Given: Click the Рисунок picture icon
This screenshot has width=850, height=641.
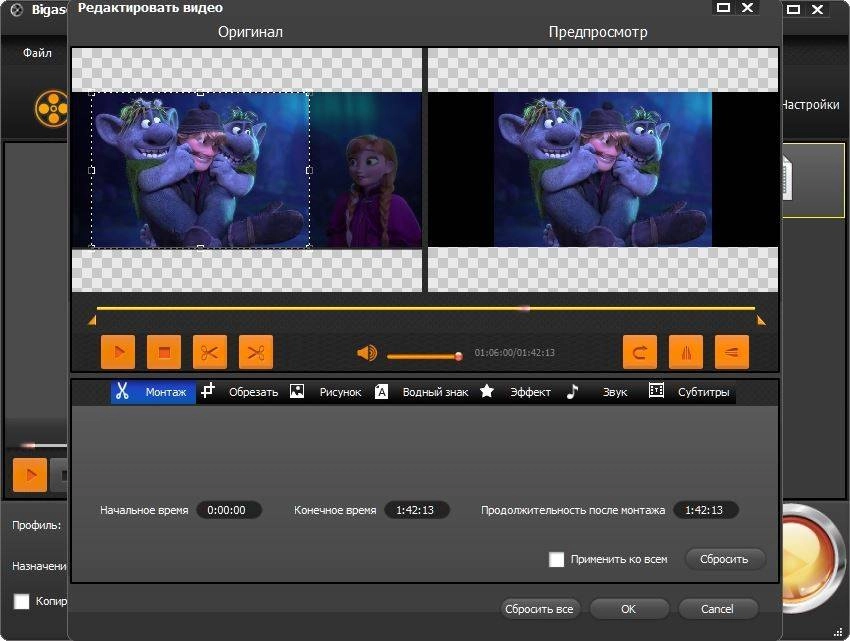Looking at the screenshot, I should point(297,391).
